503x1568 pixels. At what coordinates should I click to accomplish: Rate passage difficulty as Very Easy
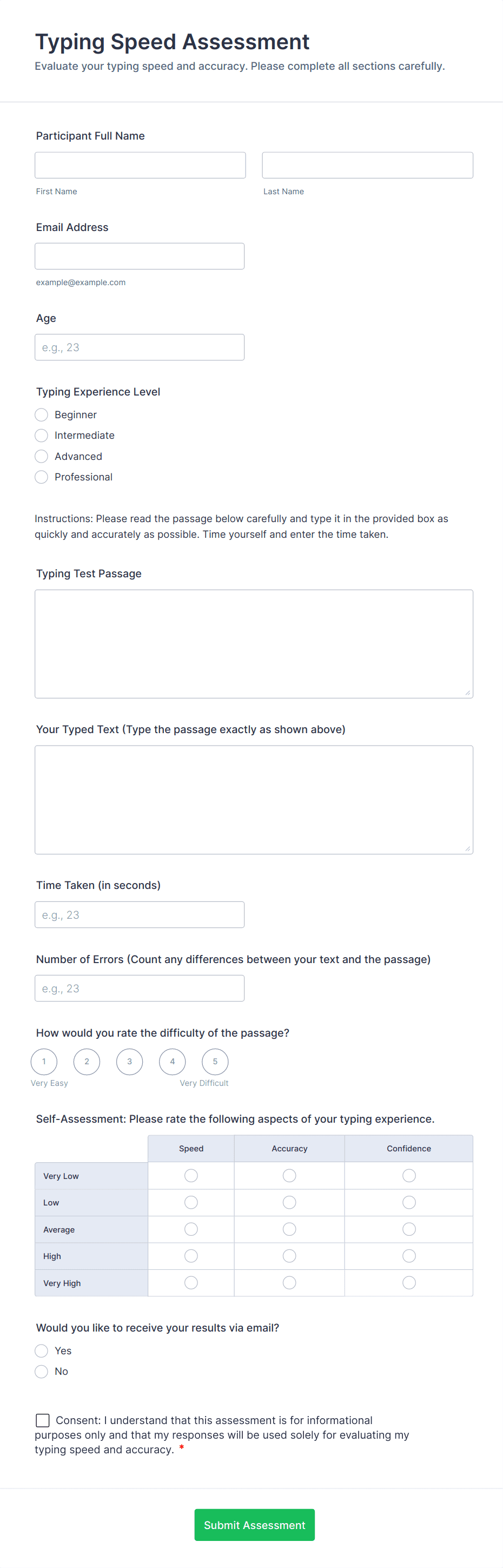point(44,1061)
